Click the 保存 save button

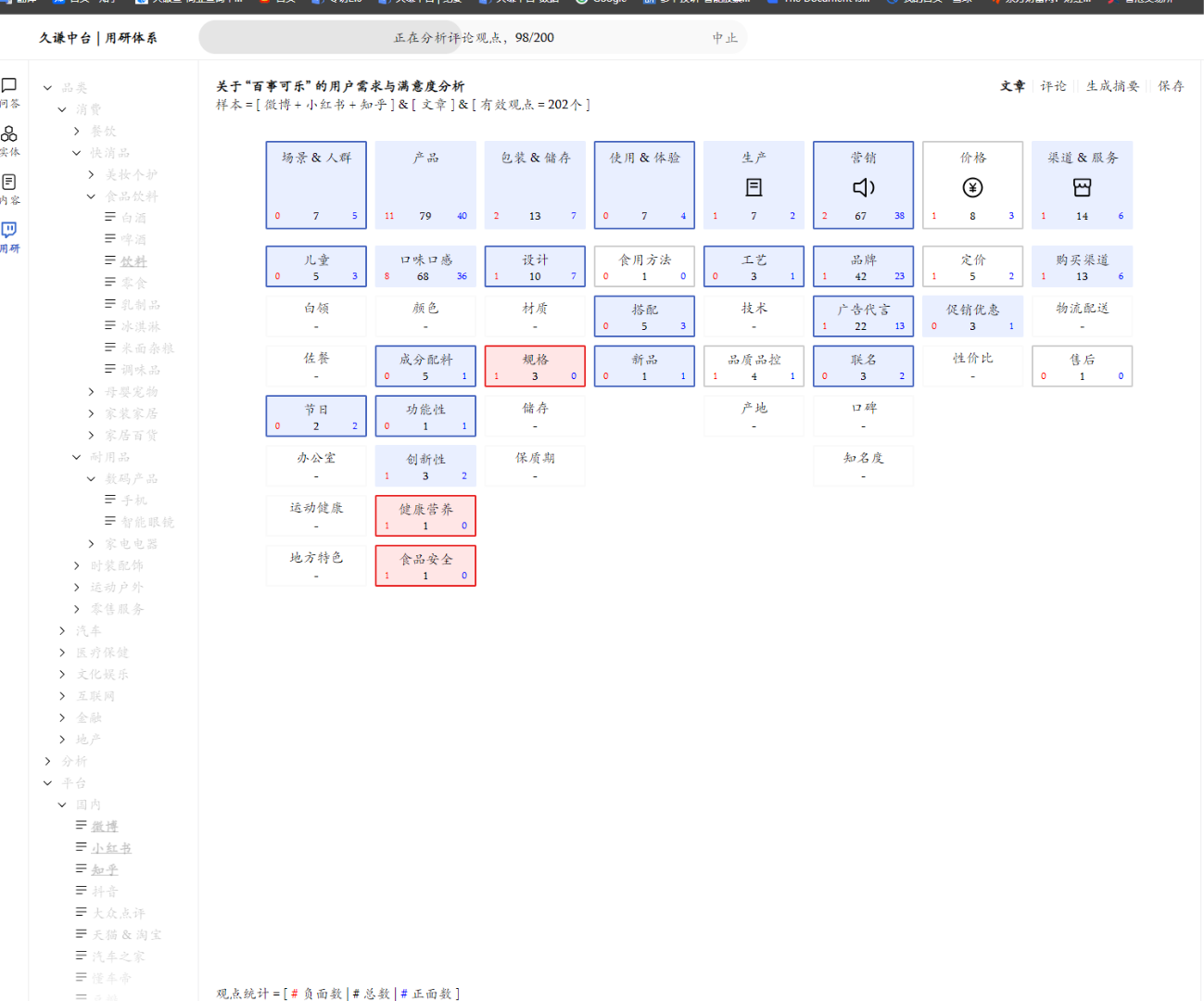tap(1171, 86)
